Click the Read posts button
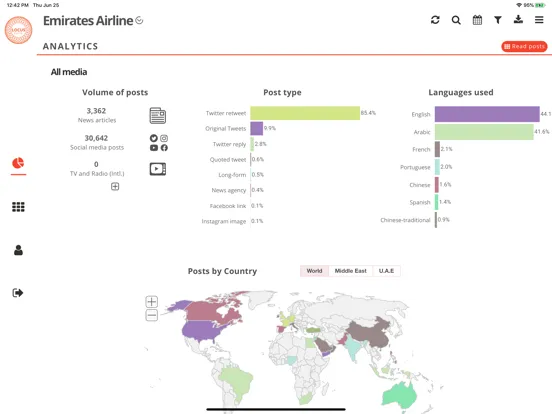The height and width of the screenshot is (414, 552). [x=524, y=46]
